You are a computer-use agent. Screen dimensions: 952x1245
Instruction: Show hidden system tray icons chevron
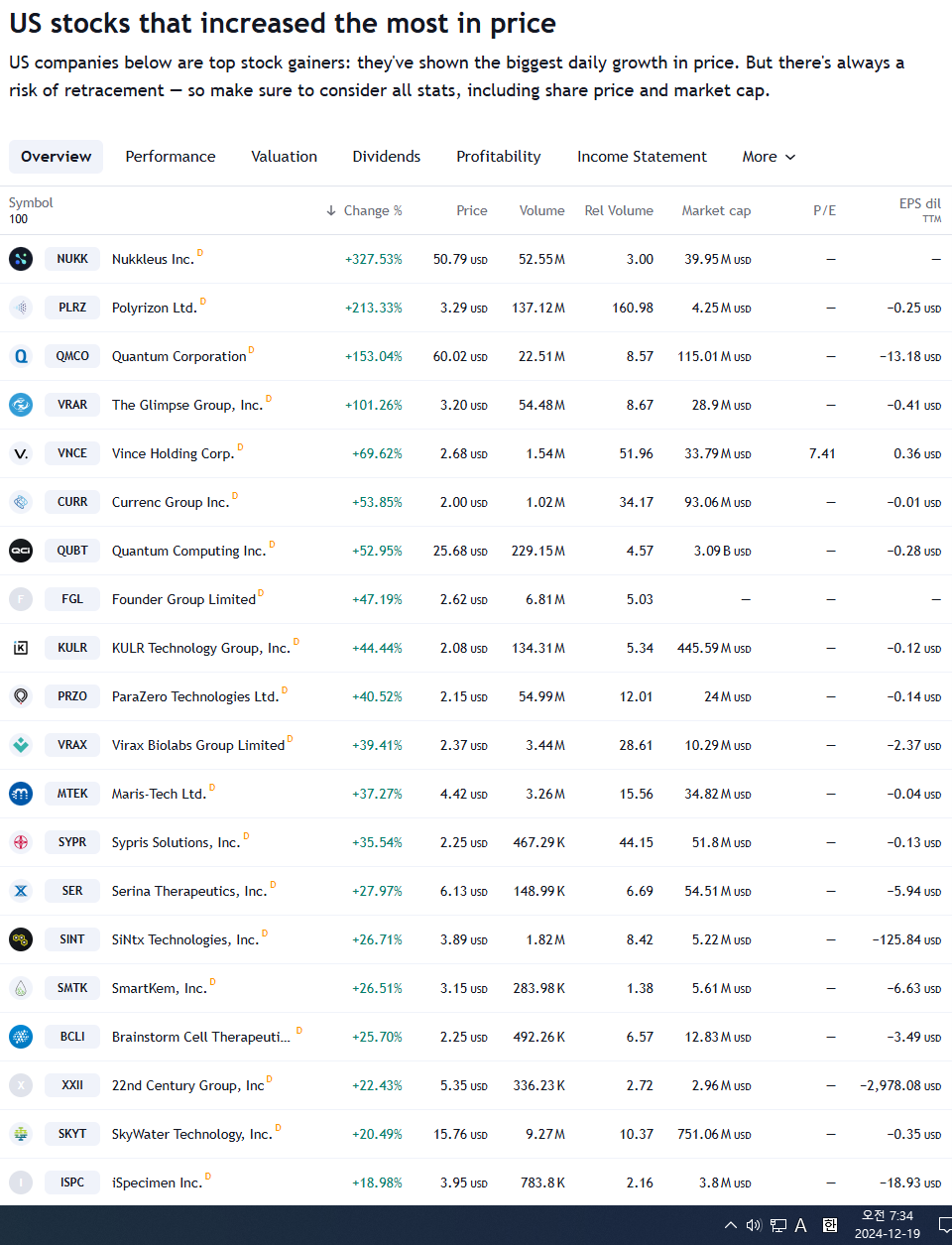tap(731, 1225)
